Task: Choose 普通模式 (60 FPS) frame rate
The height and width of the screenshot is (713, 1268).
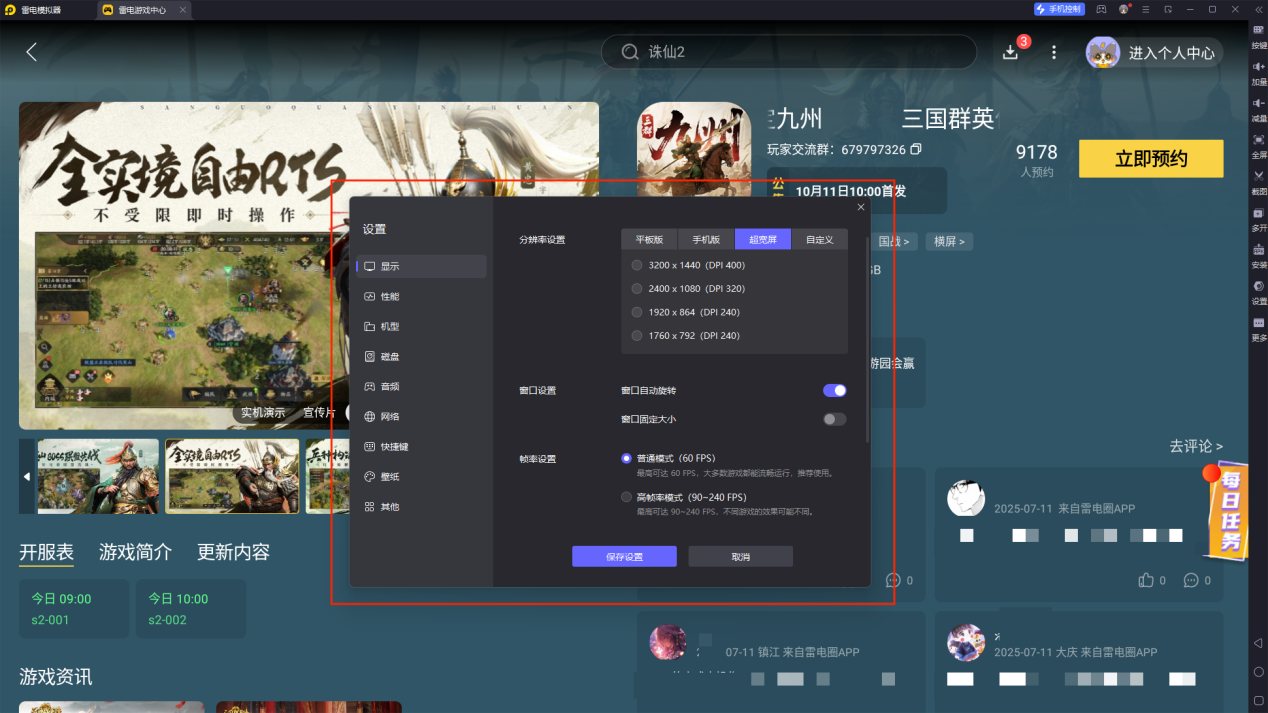Action: pyautogui.click(x=627, y=458)
